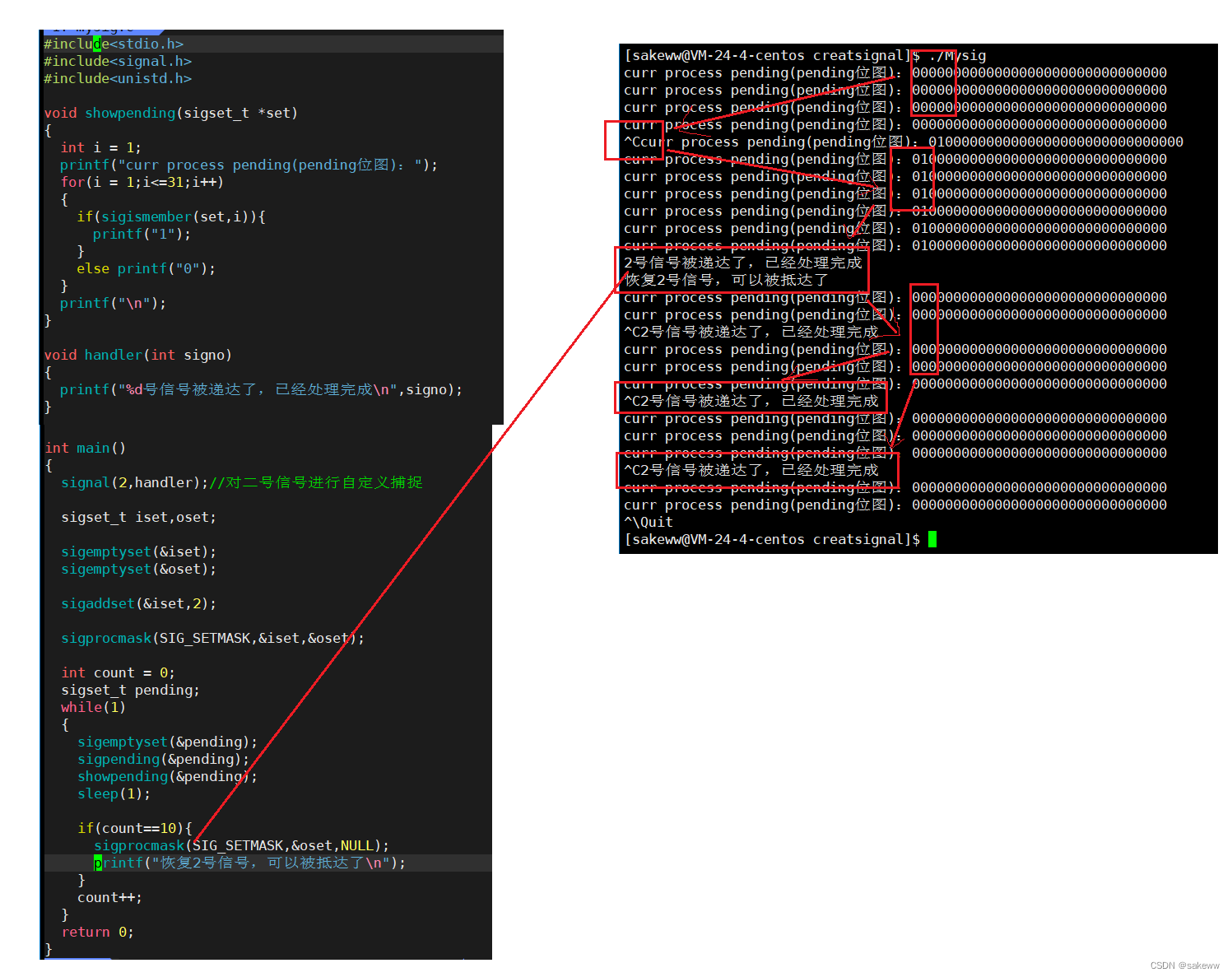Click the showpending(&pending); call
The width and height of the screenshot is (1232, 977).
click(x=168, y=776)
